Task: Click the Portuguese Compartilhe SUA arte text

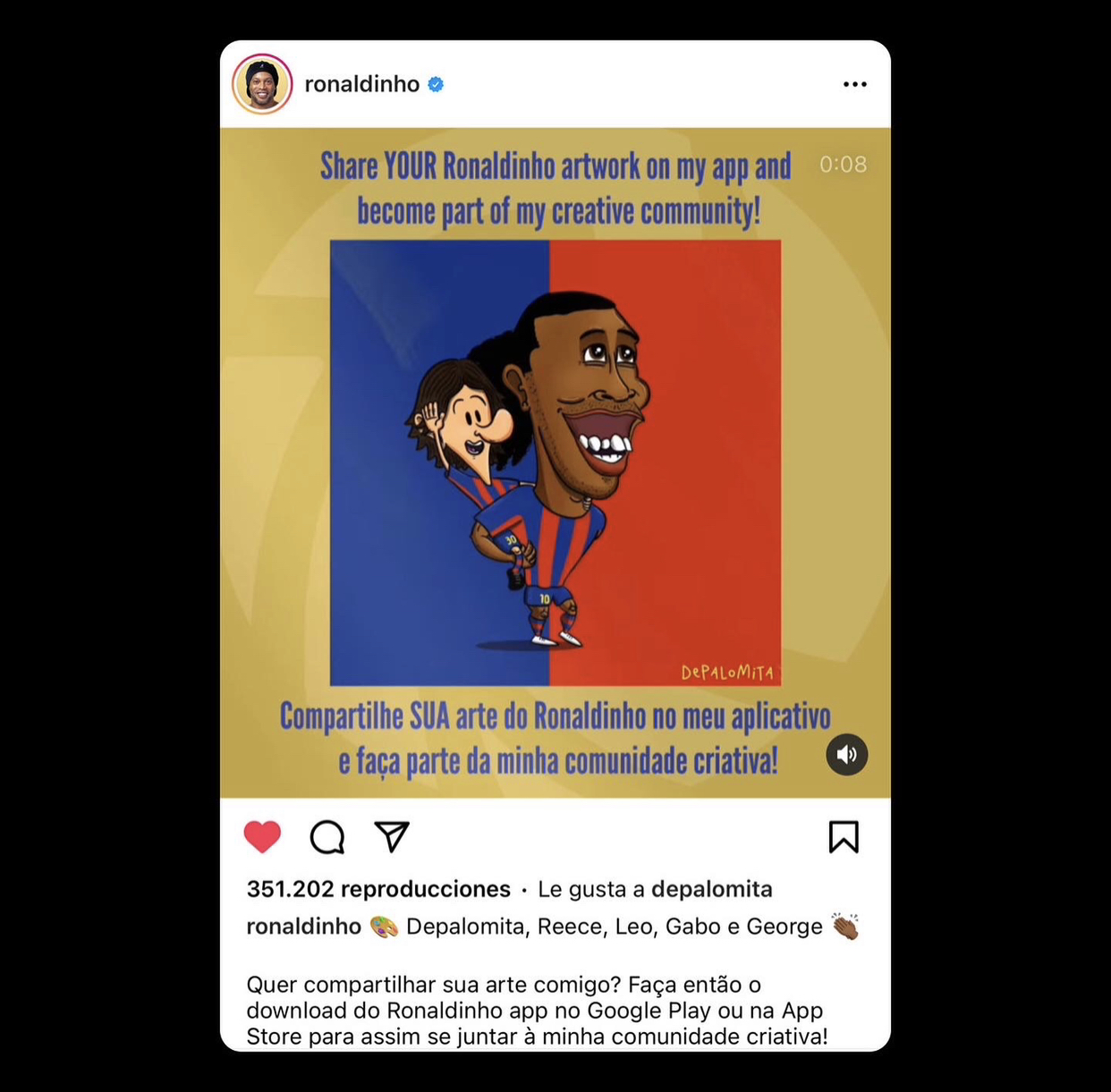Action: coord(555,739)
